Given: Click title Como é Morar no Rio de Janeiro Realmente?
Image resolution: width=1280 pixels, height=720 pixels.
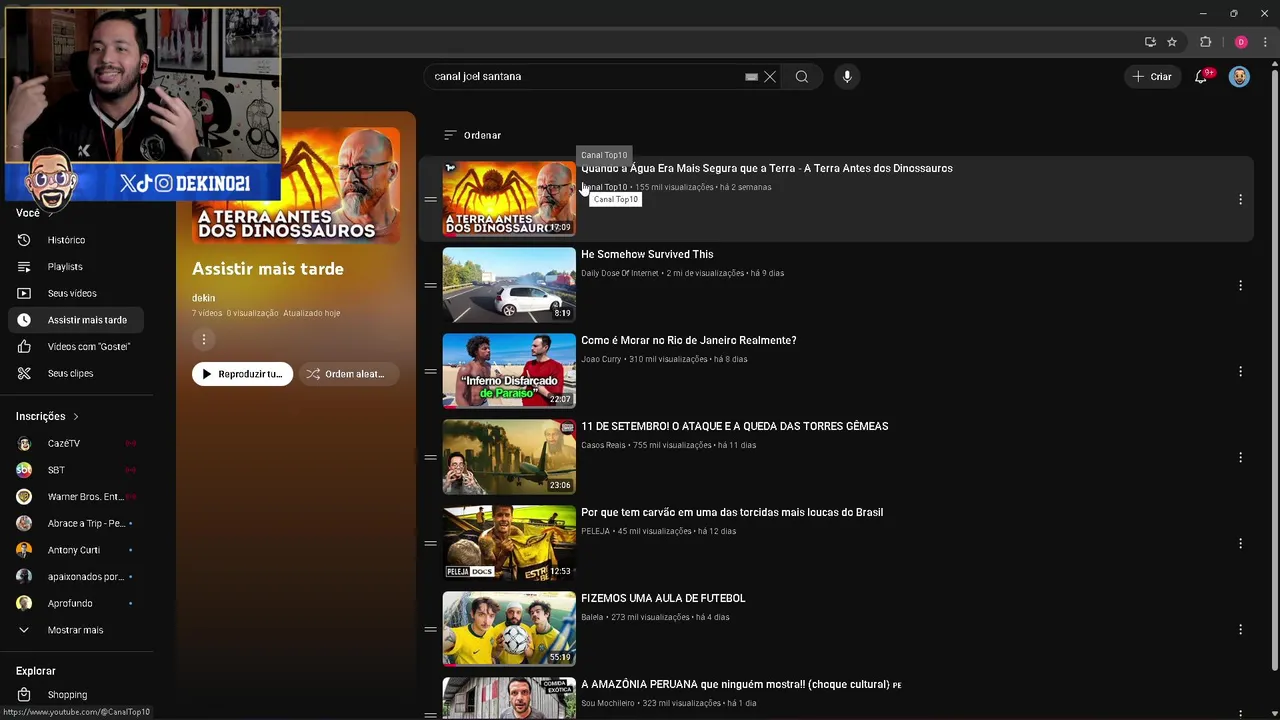Looking at the screenshot, I should pyautogui.click(x=689, y=341).
